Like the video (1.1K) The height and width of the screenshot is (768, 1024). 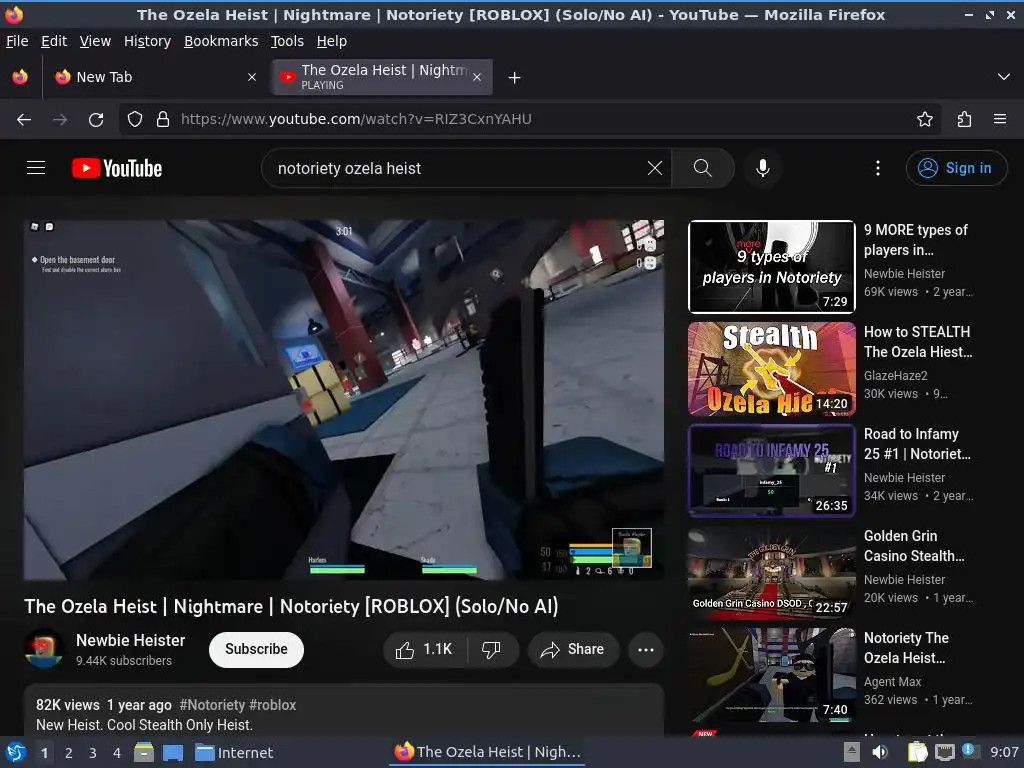click(424, 649)
